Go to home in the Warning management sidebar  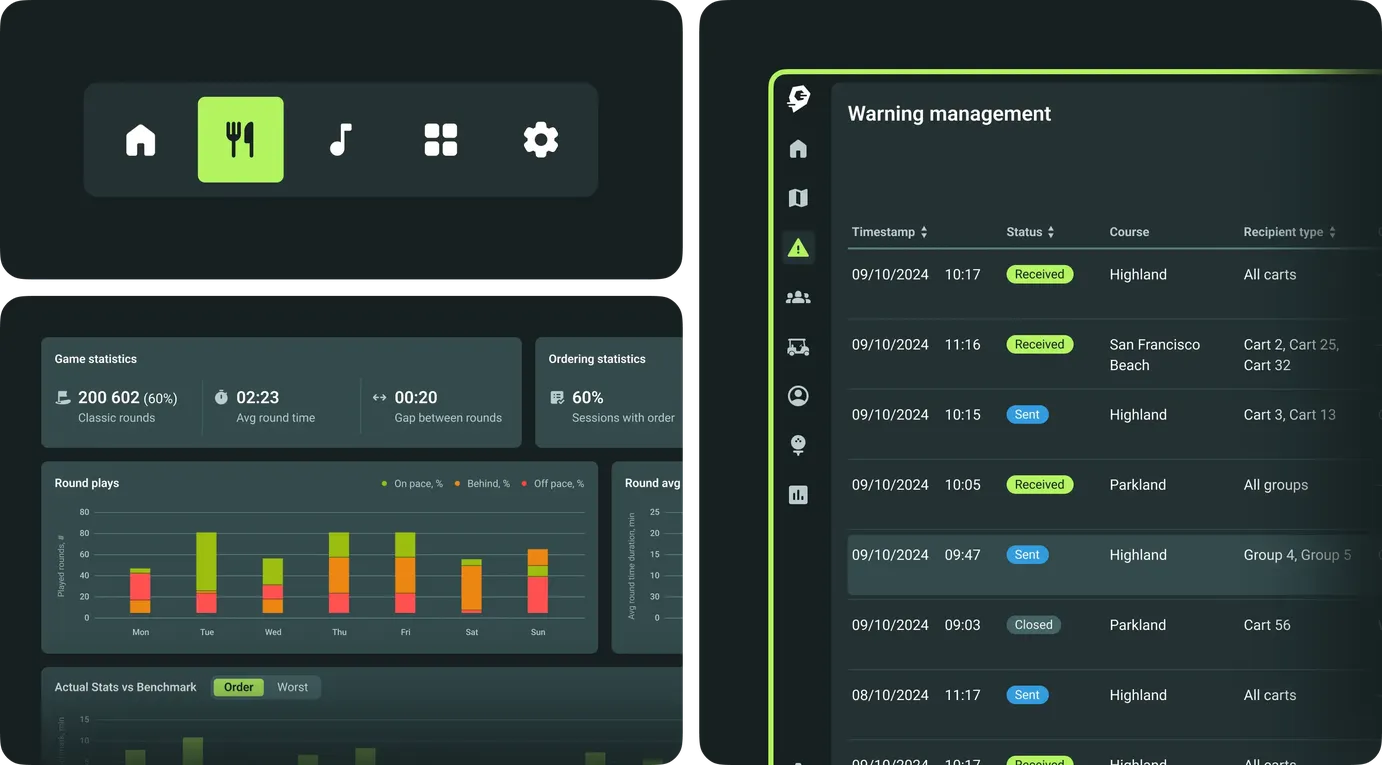[798, 149]
